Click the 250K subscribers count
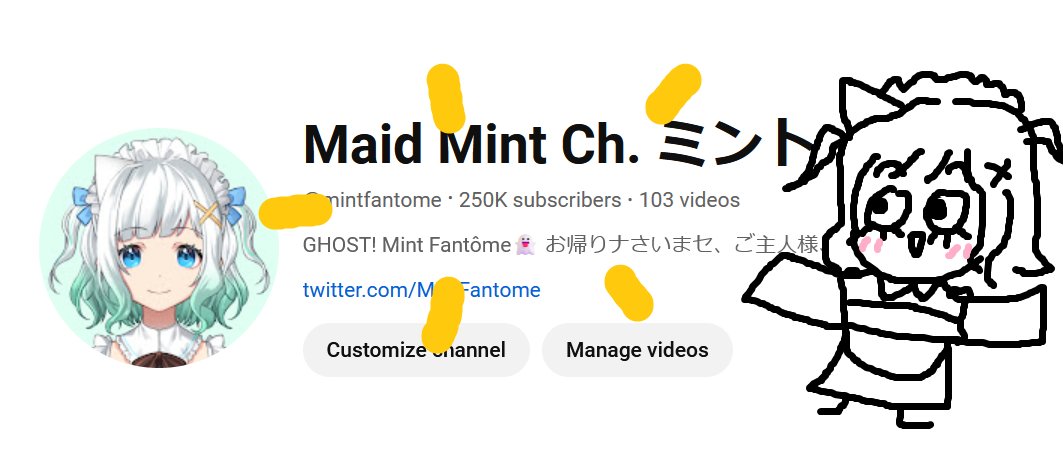Viewport: 1063px width, 465px height. [540, 200]
